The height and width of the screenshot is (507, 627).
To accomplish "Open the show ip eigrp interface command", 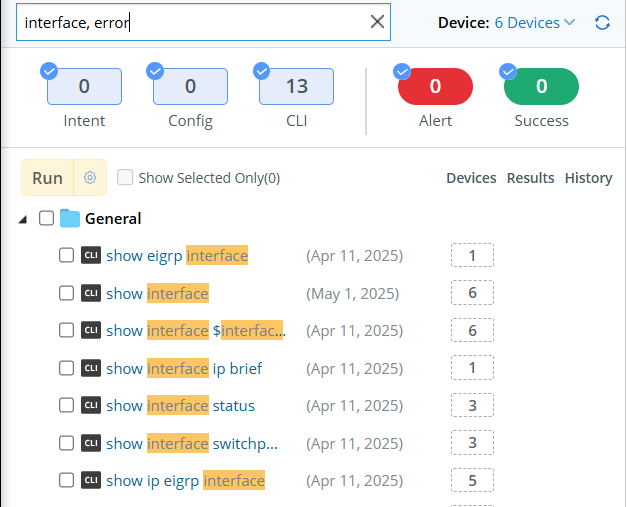I will pyautogui.click(x=185, y=480).
